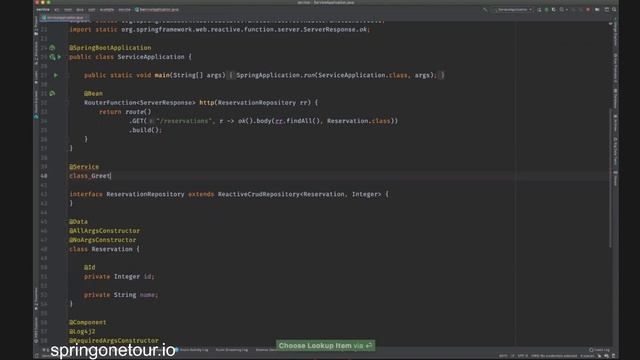Click the ServerResponse.ok static import line

(x=220, y=29)
